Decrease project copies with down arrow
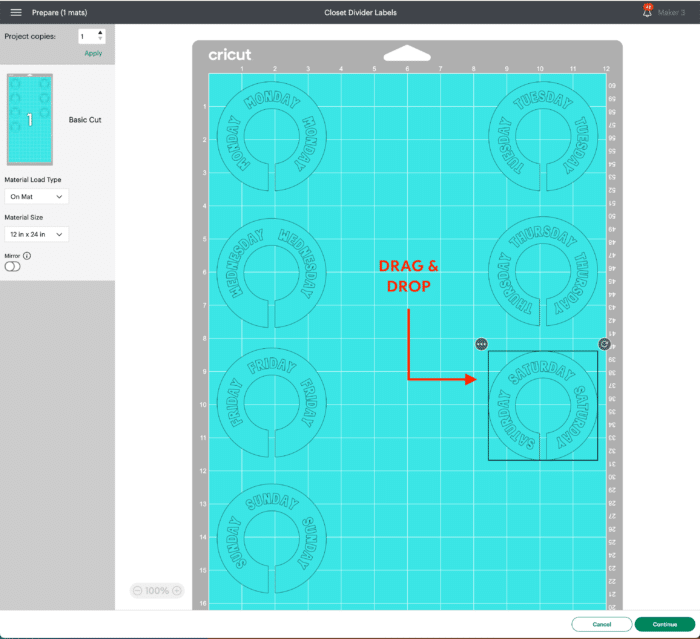 tap(100, 39)
